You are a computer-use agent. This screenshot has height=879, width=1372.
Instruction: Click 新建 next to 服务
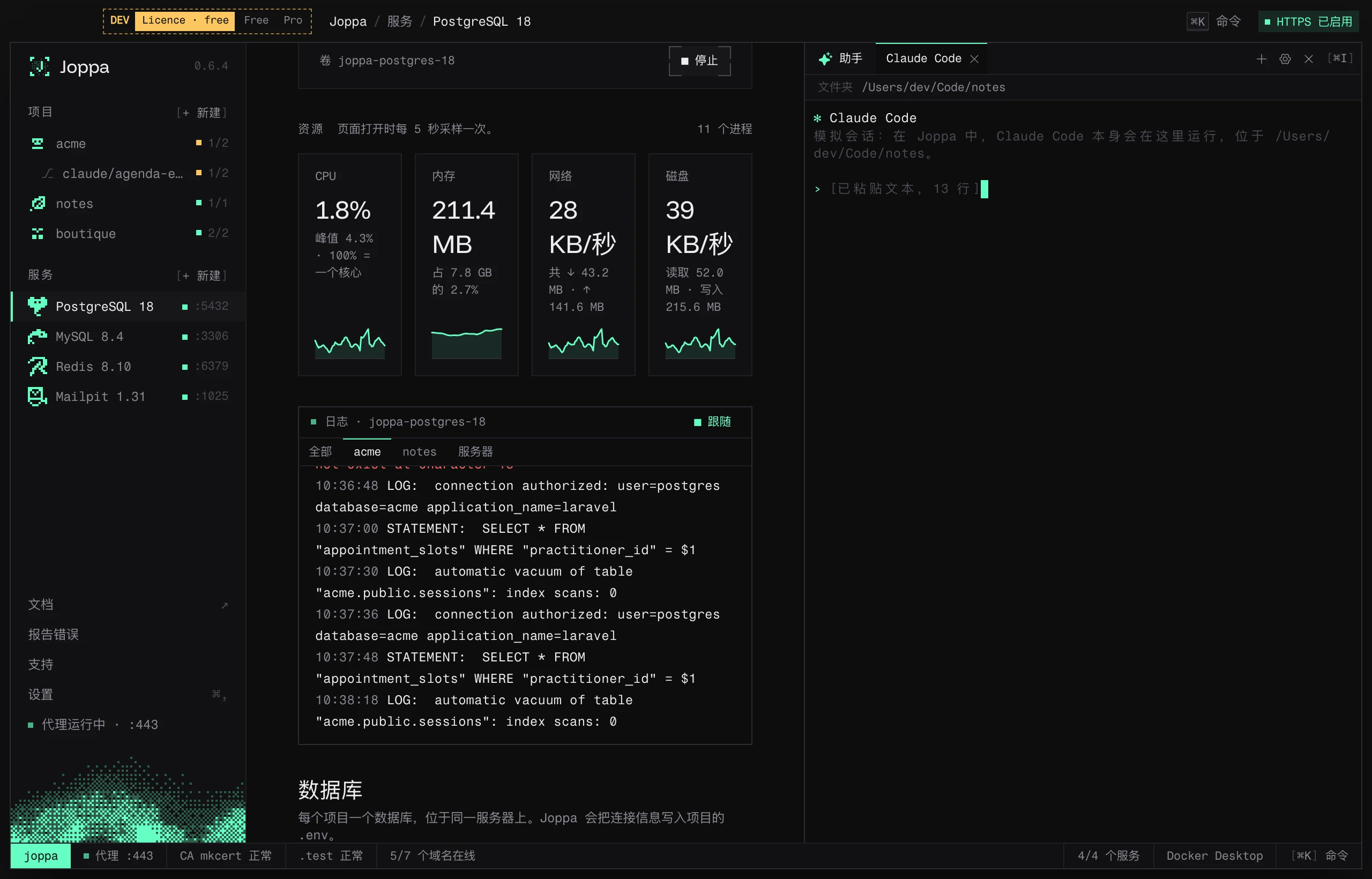(x=202, y=275)
